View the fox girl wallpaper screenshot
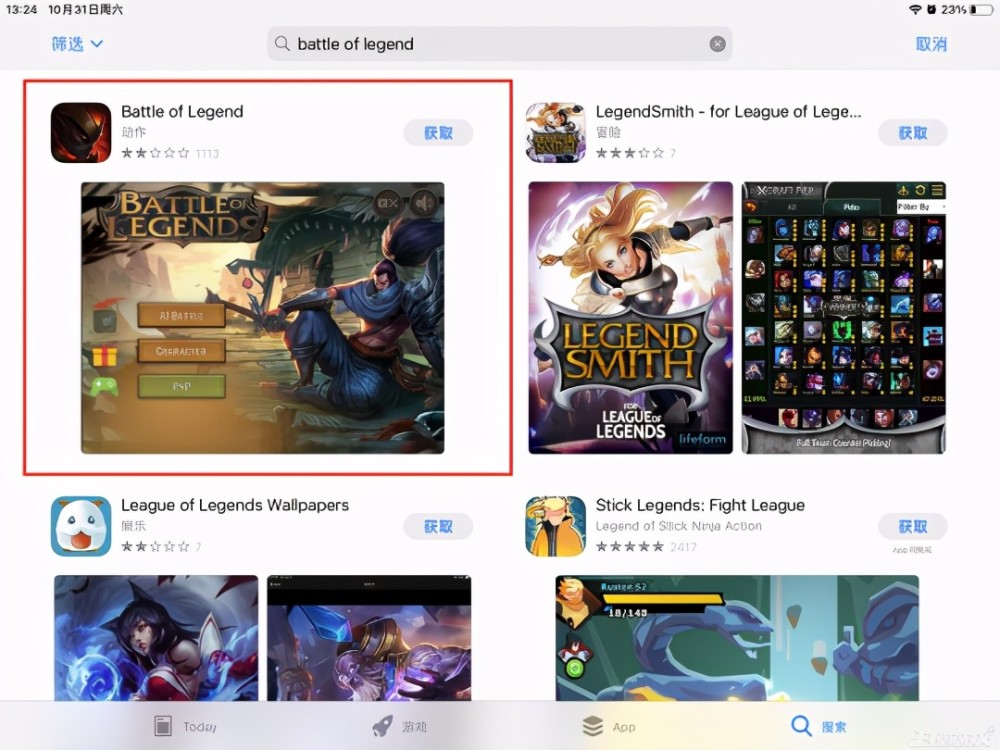 pos(156,638)
